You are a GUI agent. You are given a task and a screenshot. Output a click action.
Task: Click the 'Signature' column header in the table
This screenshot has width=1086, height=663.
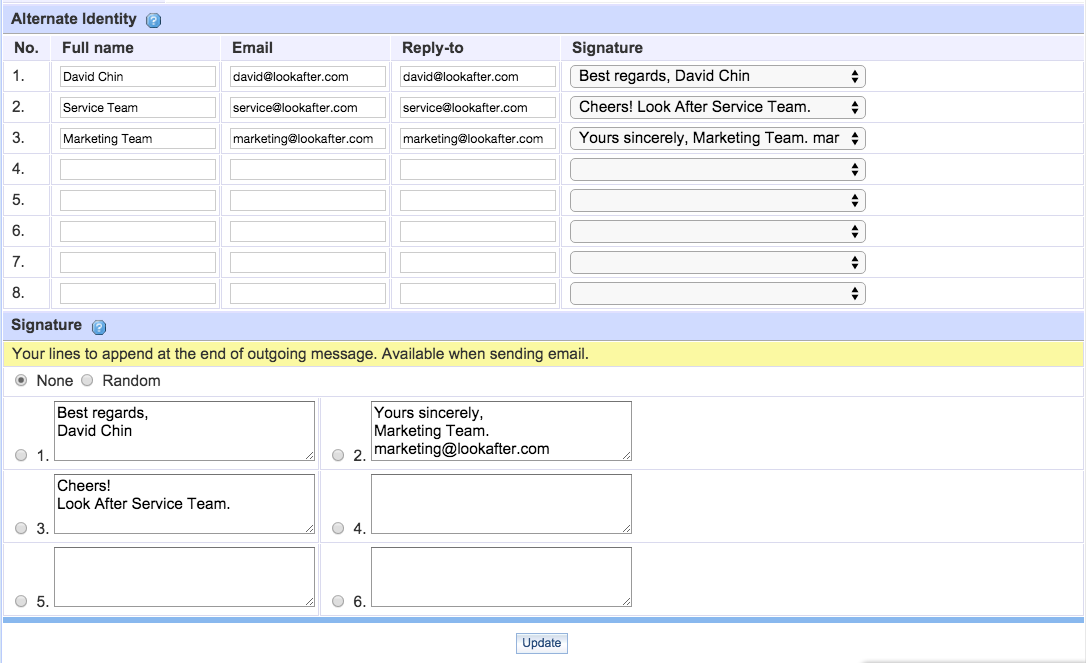pos(607,48)
